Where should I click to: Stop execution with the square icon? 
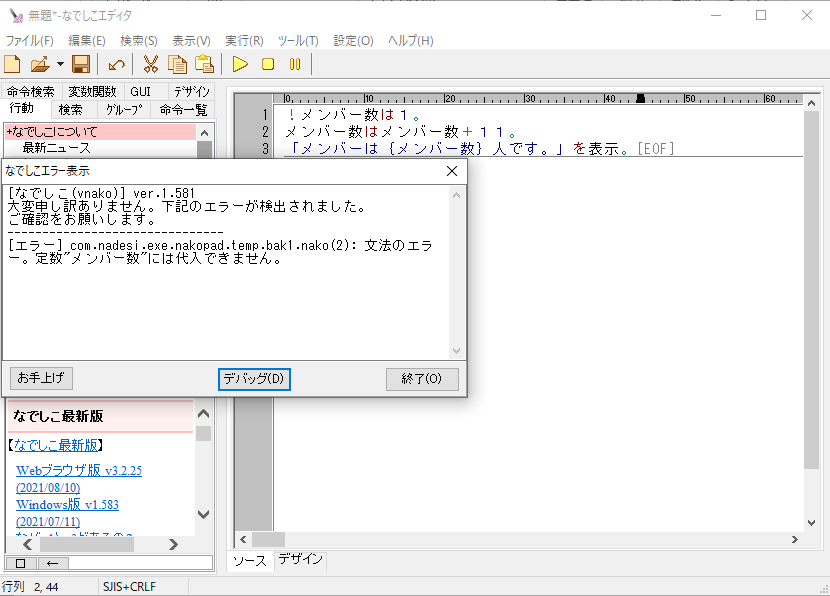268,65
